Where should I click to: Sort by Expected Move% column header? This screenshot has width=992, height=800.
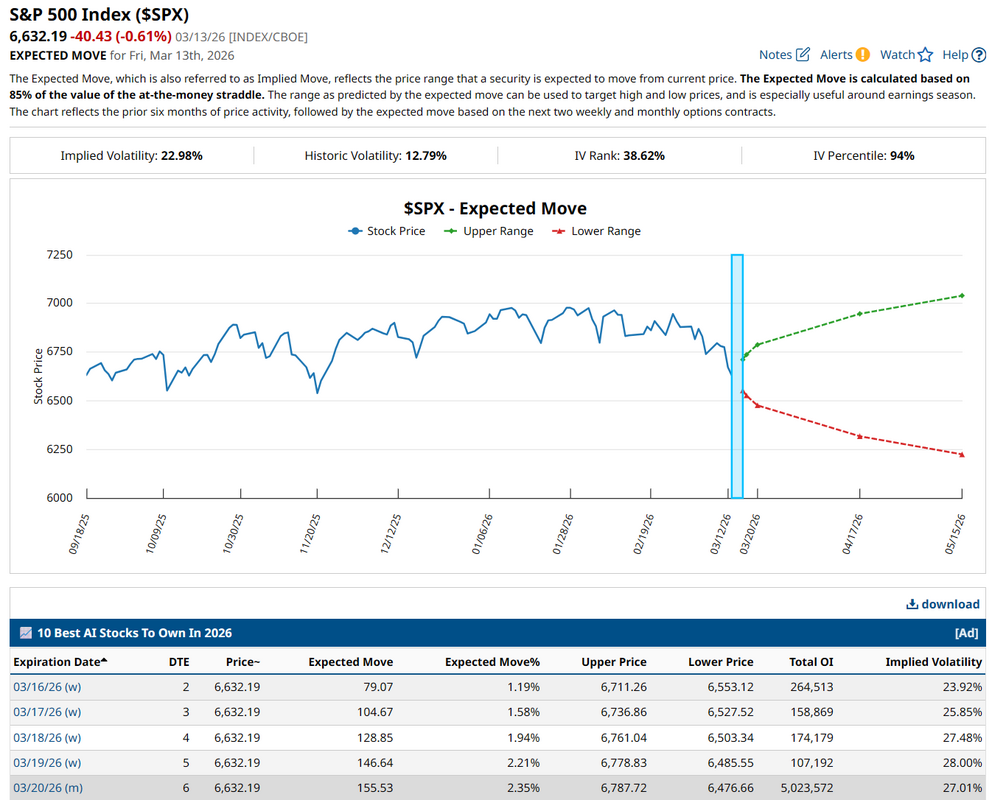click(x=492, y=662)
